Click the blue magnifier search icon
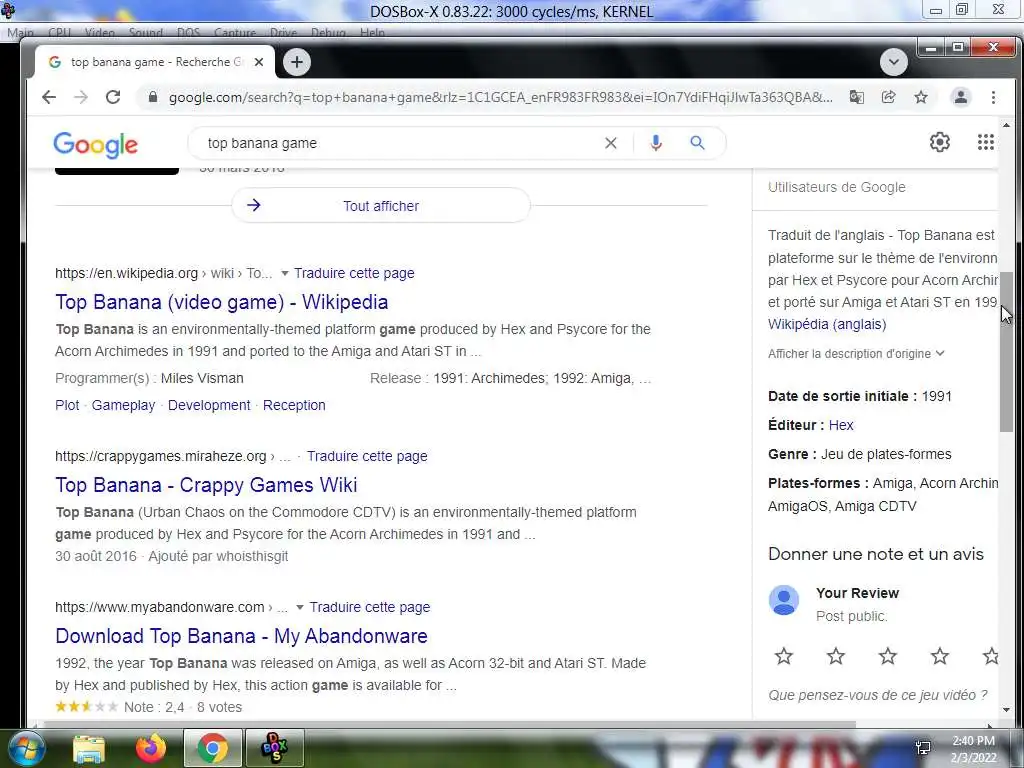Image resolution: width=1024 pixels, height=768 pixels. pyautogui.click(x=697, y=142)
